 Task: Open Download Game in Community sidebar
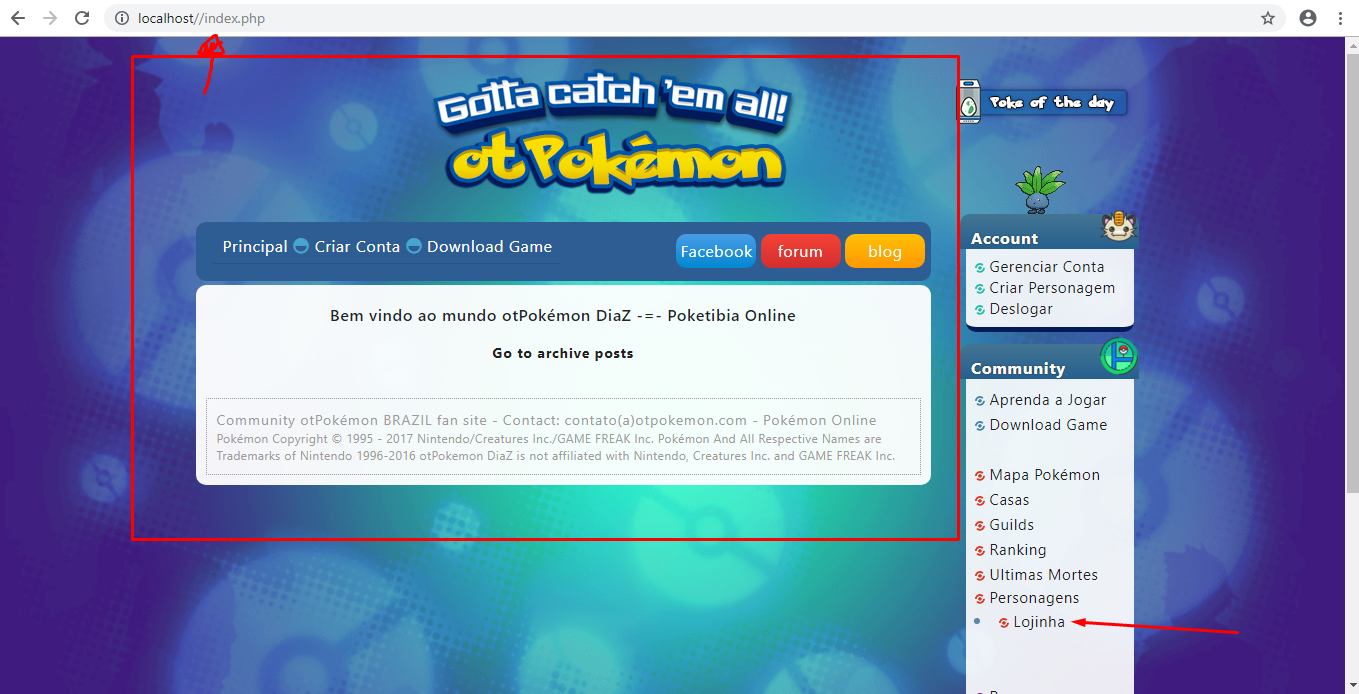(x=1048, y=425)
